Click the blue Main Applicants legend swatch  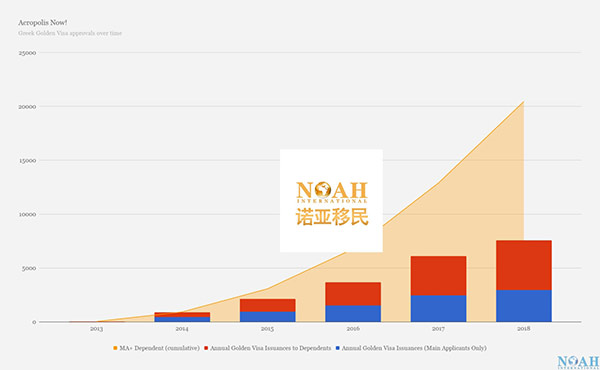(338, 348)
